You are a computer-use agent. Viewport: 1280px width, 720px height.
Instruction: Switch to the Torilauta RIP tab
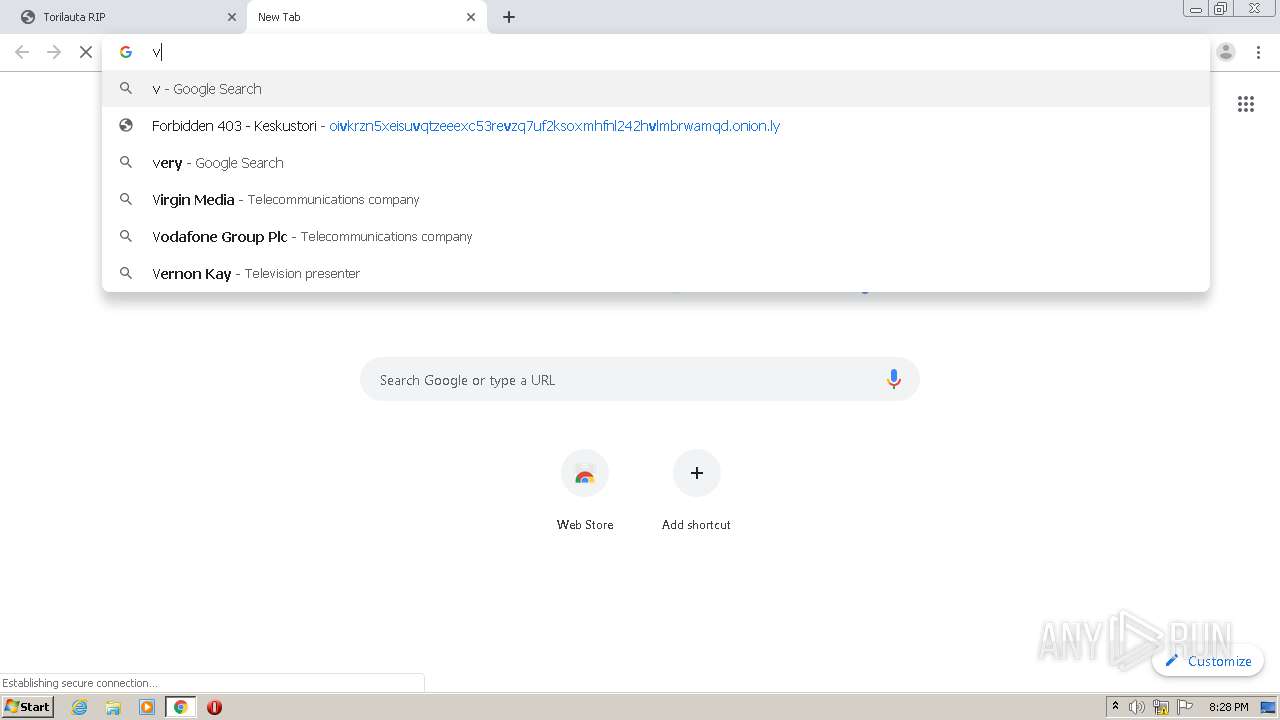coord(124,17)
